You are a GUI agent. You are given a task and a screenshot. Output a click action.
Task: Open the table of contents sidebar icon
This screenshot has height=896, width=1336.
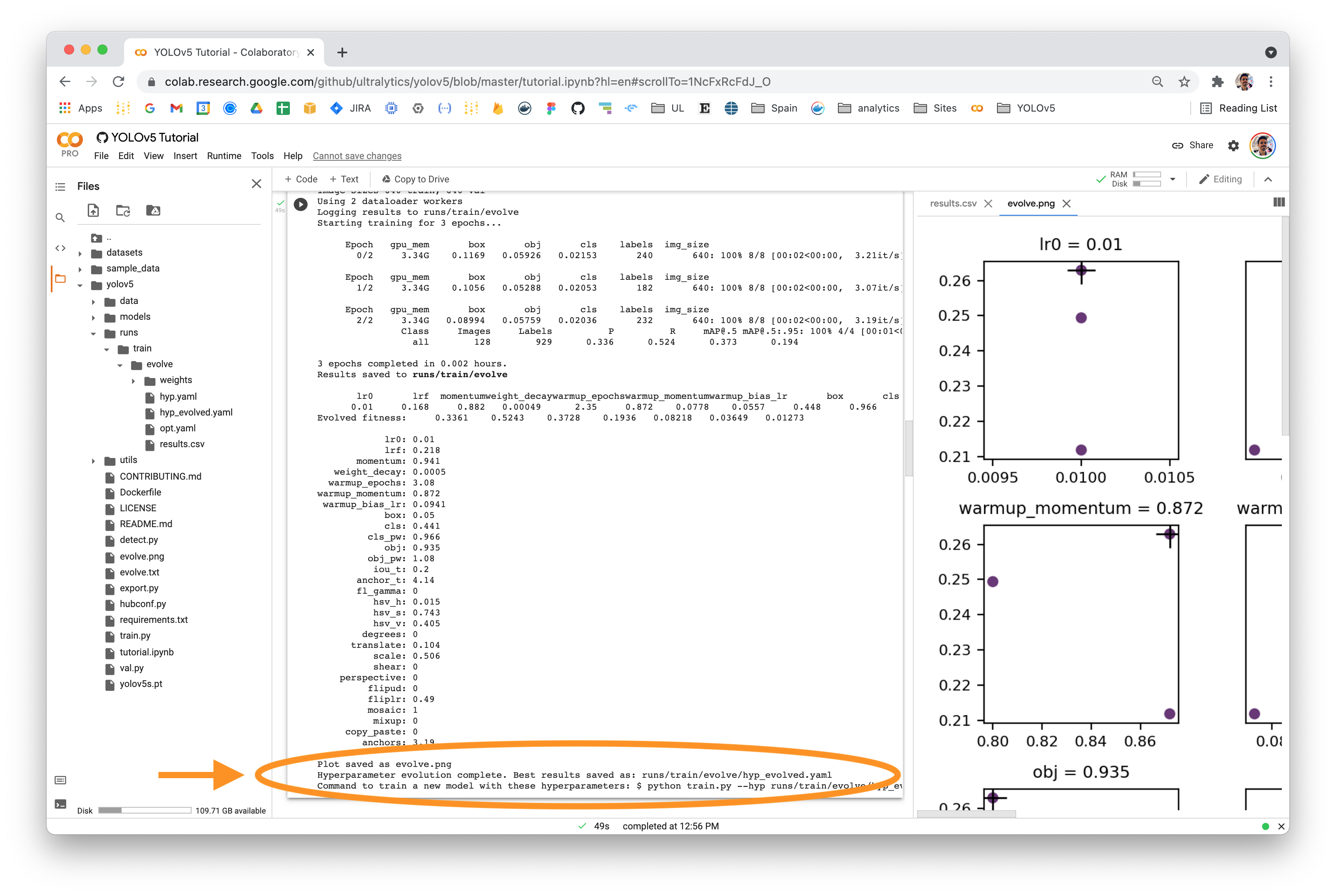pyautogui.click(x=60, y=186)
